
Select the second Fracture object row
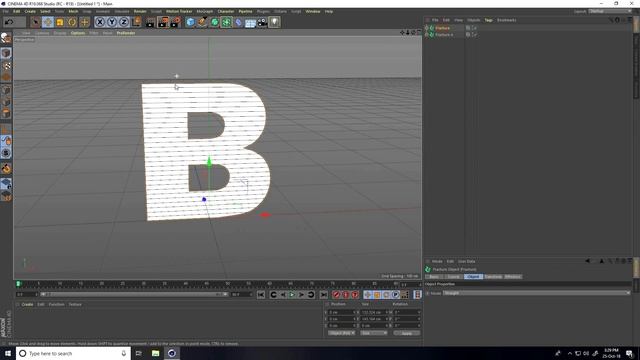pos(444,35)
